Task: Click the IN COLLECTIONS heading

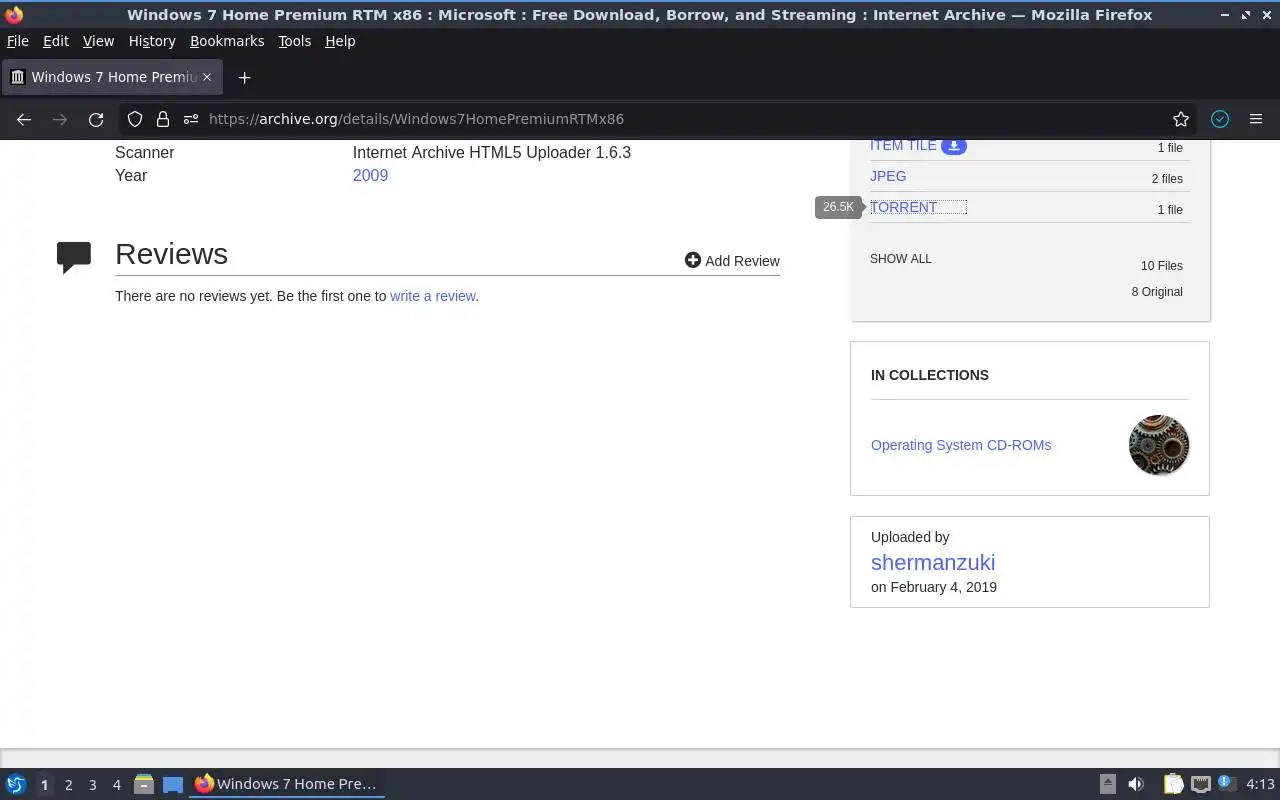Action: point(930,375)
